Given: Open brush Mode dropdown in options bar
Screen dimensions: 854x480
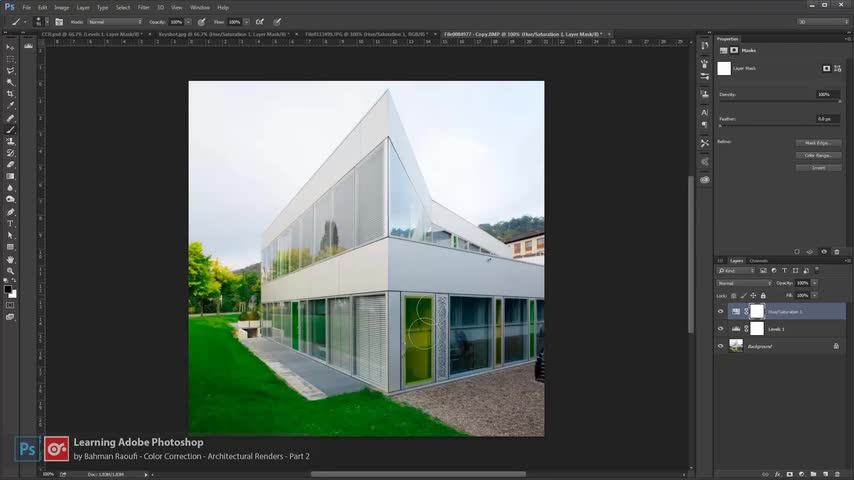Looking at the screenshot, I should [x=115, y=22].
